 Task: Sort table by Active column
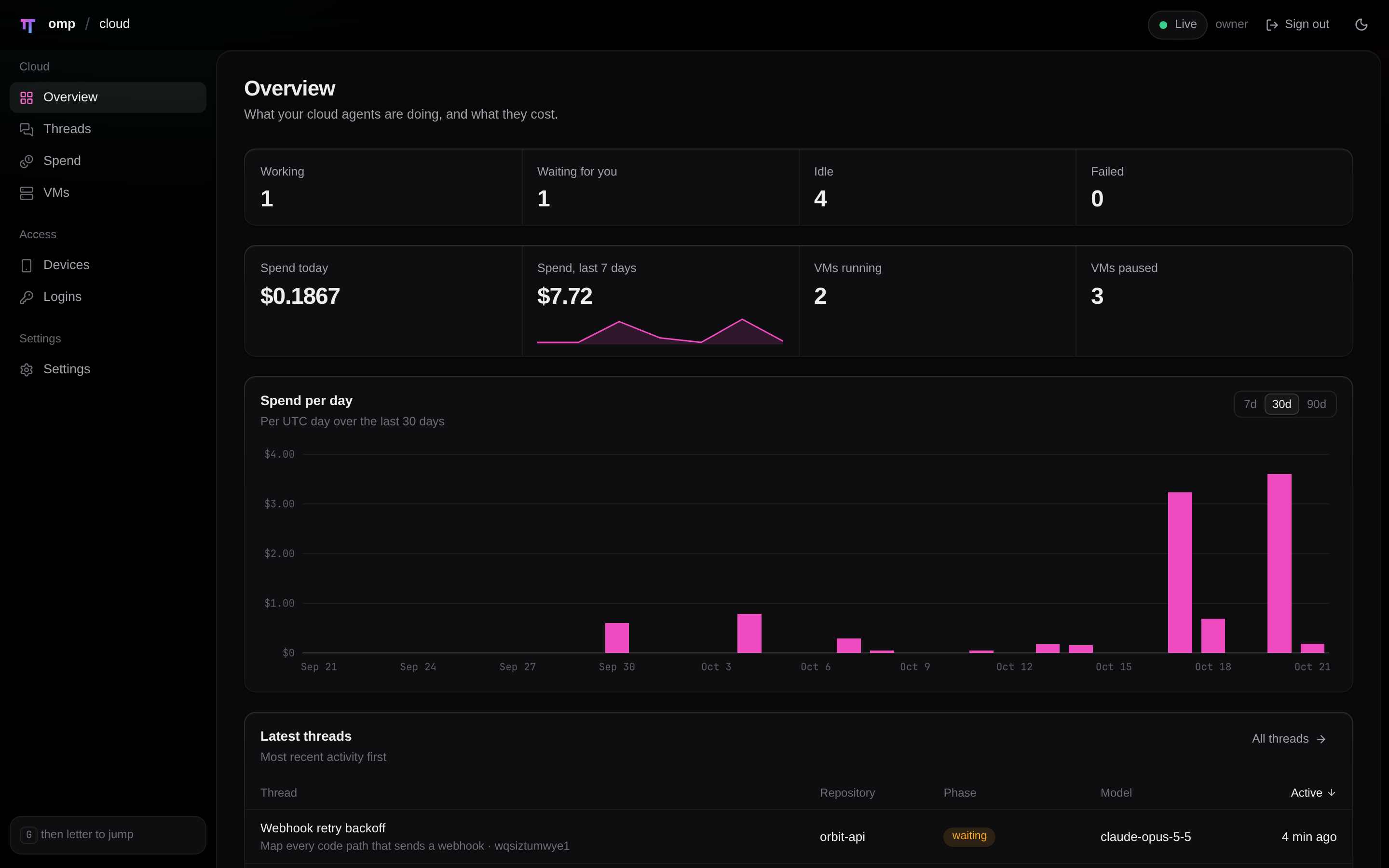pyautogui.click(x=1313, y=793)
